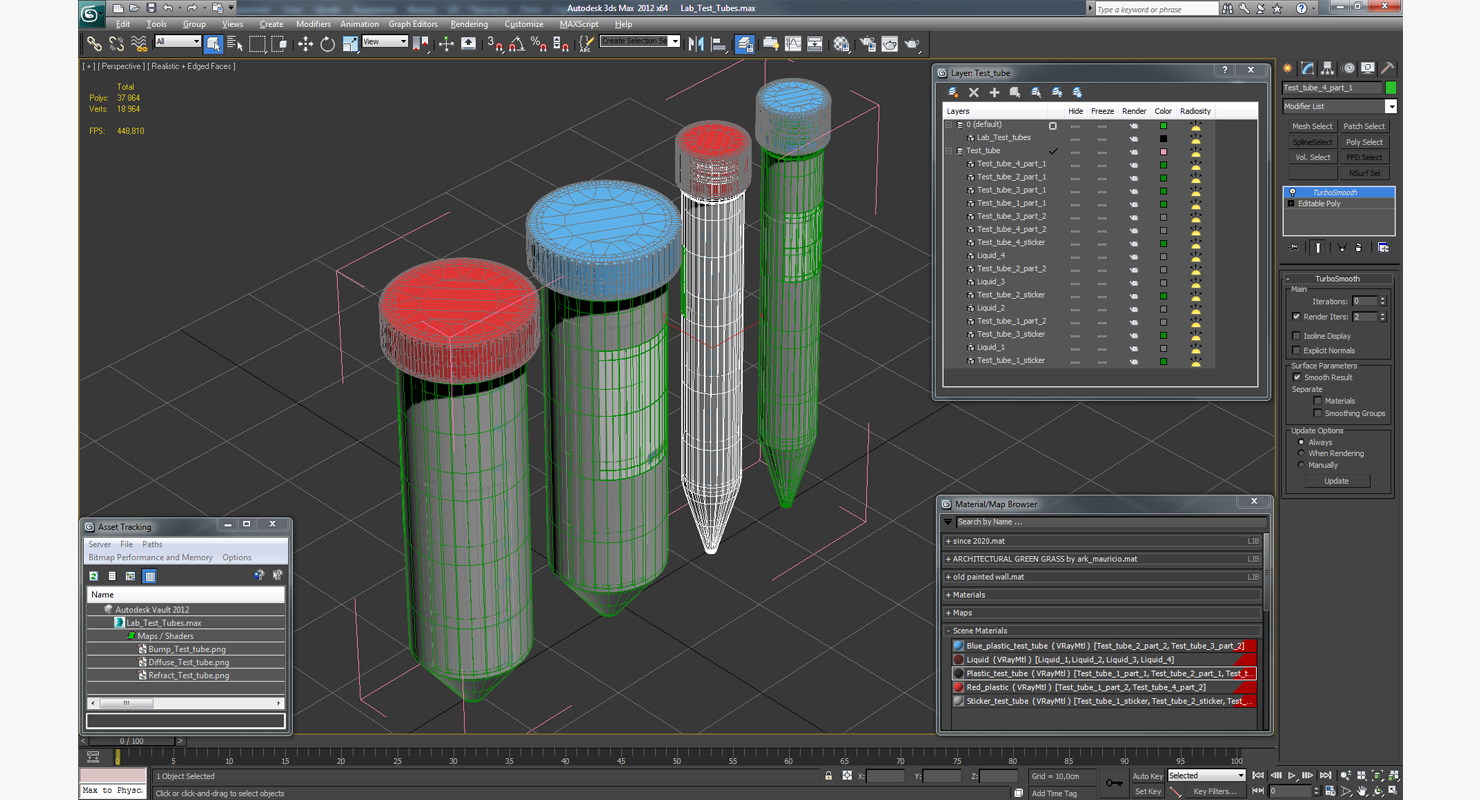Open the selection filter All dropdown
This screenshot has height=800, width=1480.
pos(178,42)
